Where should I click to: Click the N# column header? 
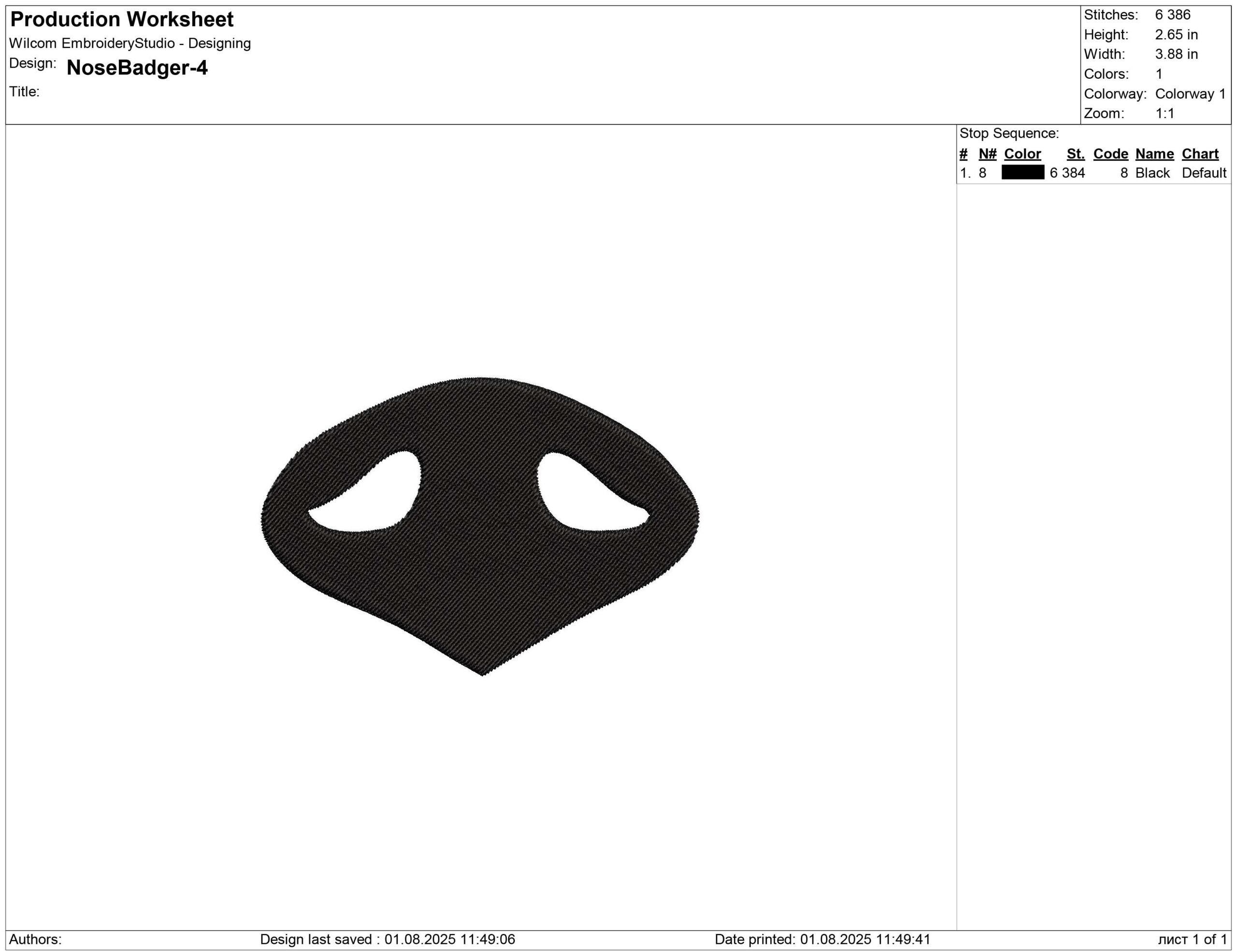click(x=987, y=154)
